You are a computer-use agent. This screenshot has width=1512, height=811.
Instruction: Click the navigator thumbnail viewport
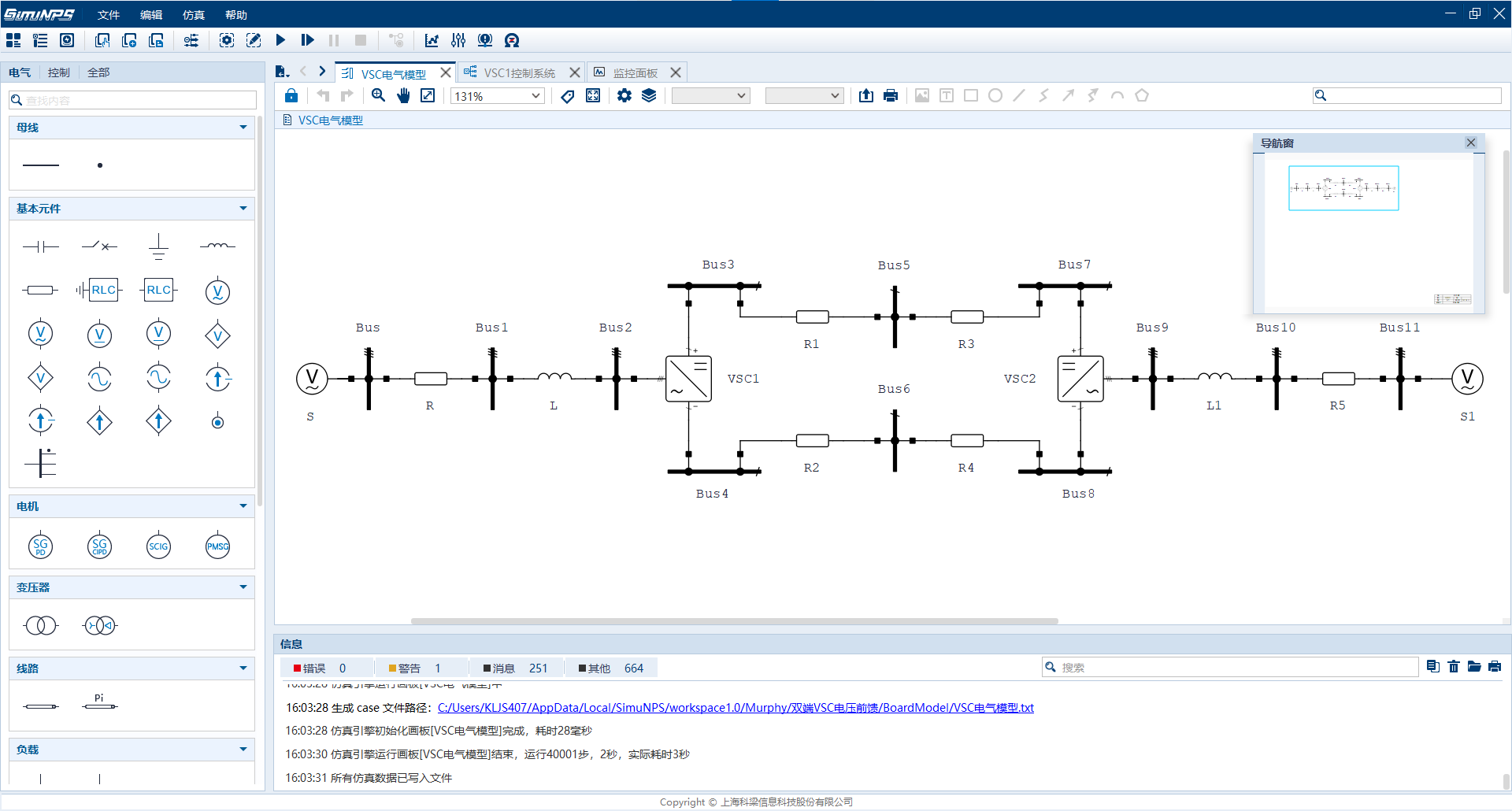point(1343,188)
